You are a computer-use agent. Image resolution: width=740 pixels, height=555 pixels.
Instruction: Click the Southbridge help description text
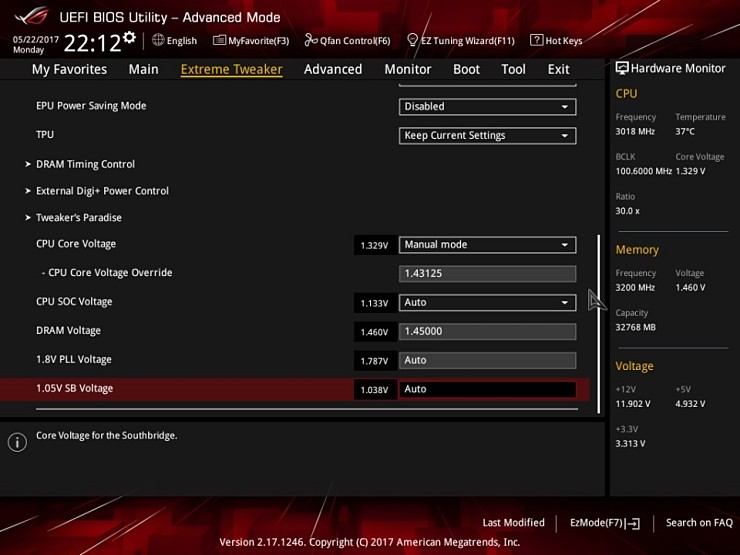click(107, 436)
